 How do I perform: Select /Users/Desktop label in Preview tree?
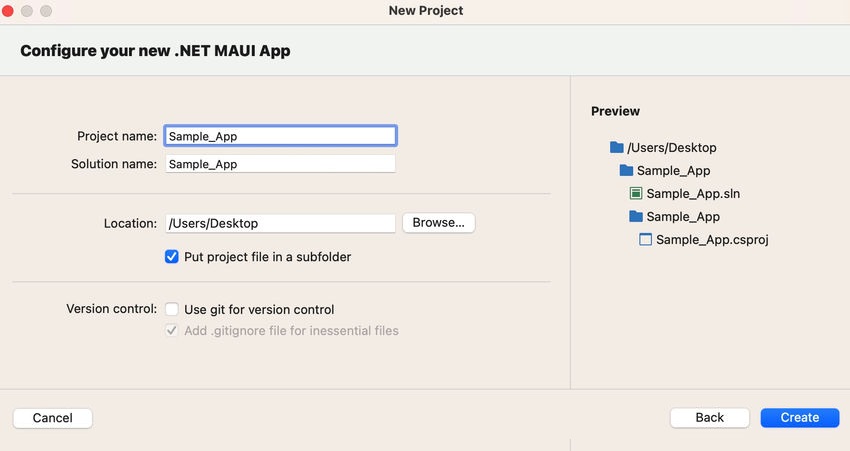point(672,148)
